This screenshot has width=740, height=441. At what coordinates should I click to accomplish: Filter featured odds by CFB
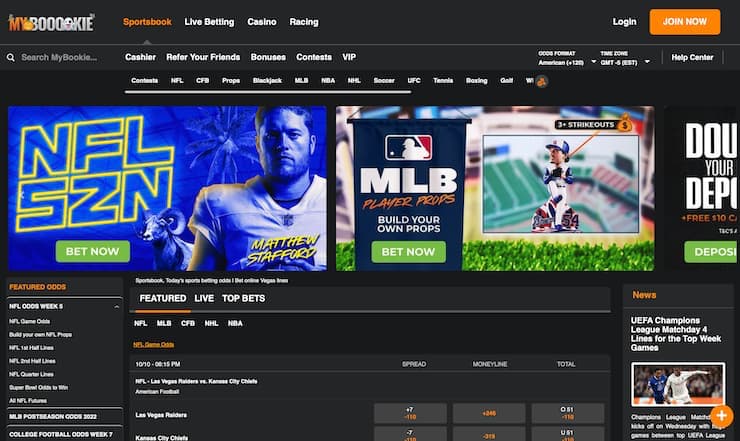pos(188,323)
